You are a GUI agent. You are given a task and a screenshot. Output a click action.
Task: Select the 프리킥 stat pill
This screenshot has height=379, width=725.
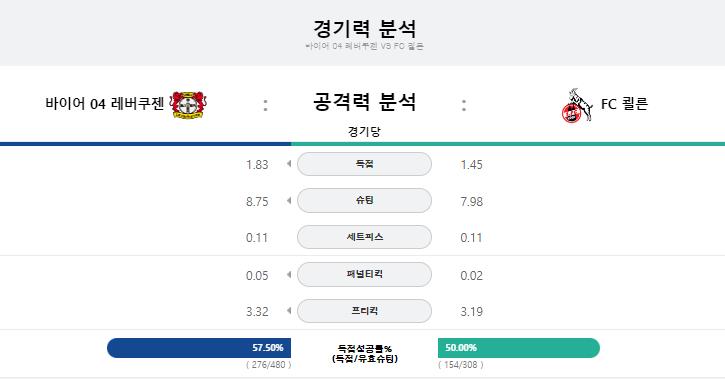(364, 311)
